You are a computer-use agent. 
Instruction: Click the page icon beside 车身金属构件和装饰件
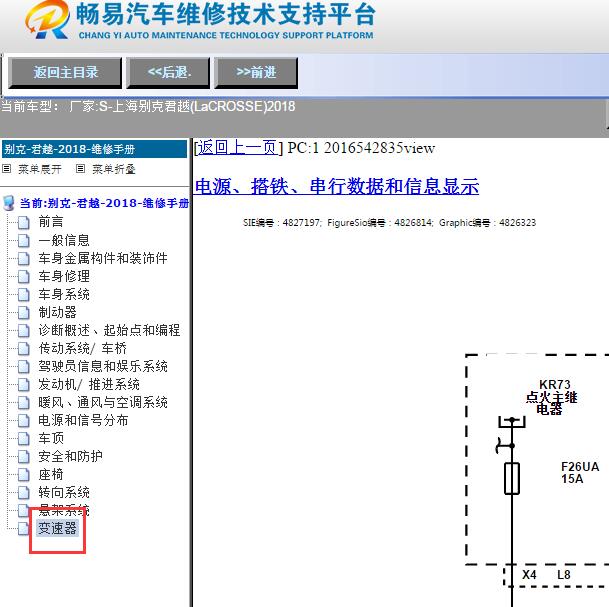click(x=24, y=259)
